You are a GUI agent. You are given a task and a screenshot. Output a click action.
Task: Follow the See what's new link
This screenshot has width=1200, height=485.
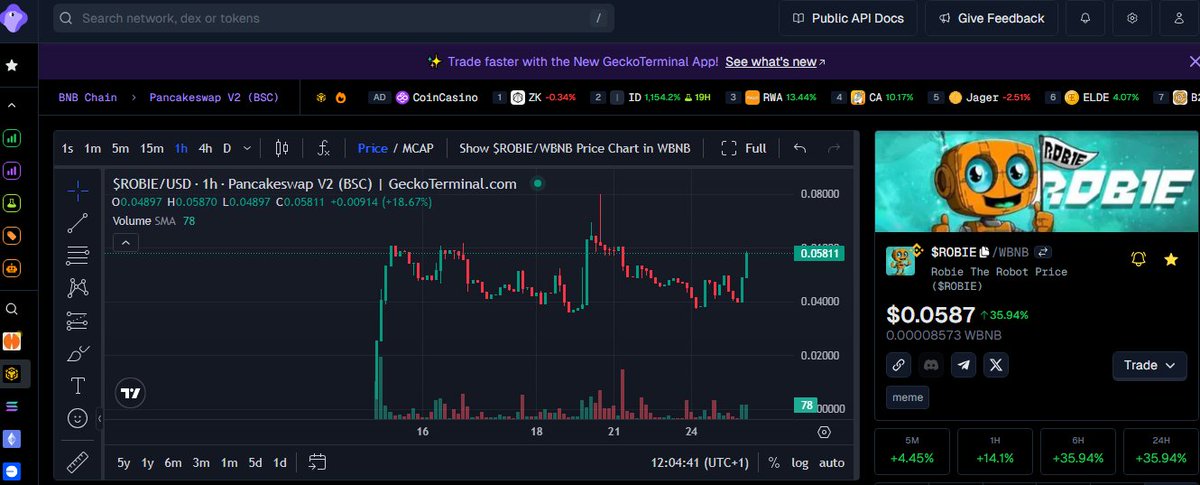(x=775, y=62)
